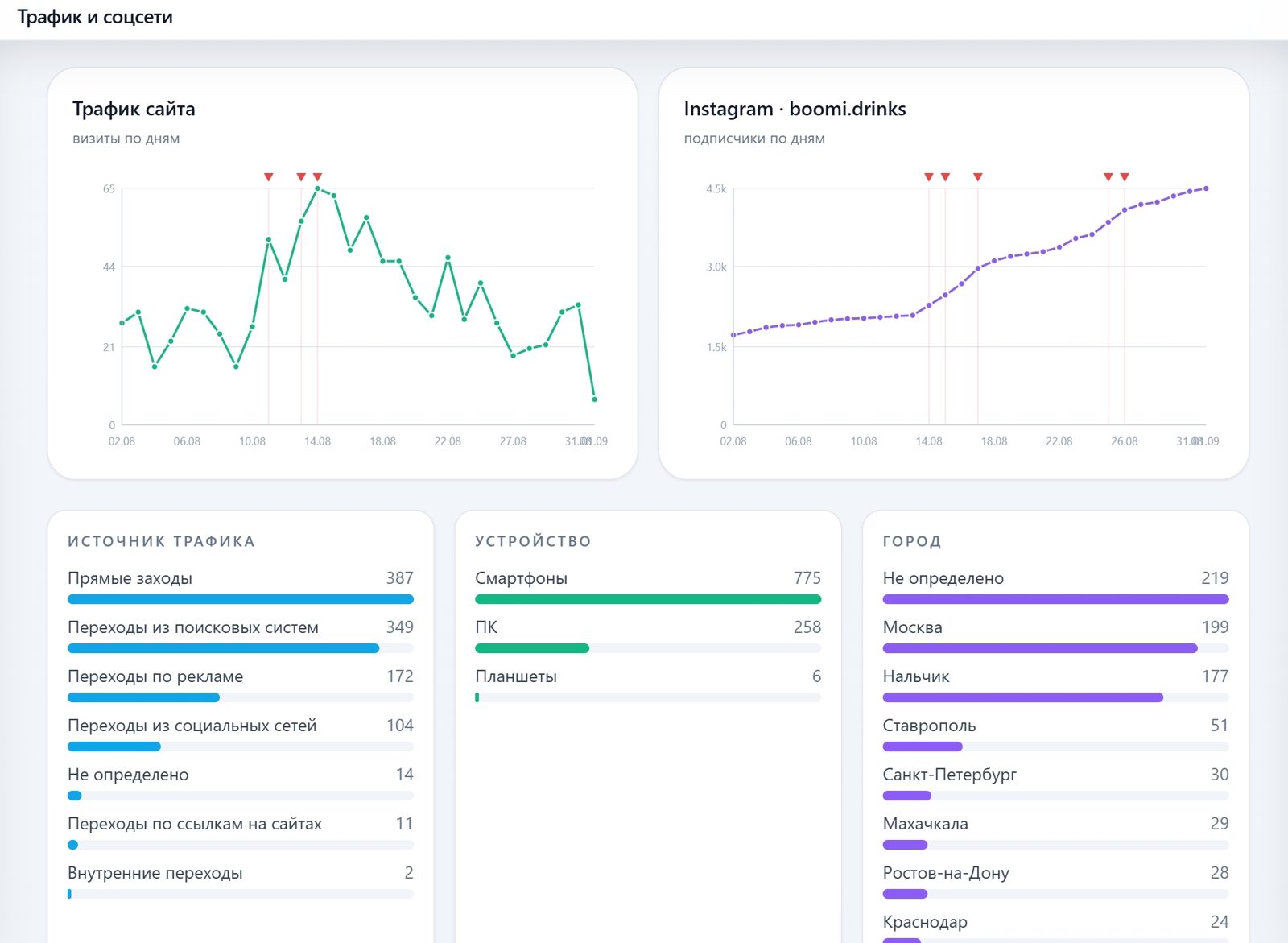Select the 'Санкт-Петербург' city row label
Viewport: 1288px width, 943px height.
[950, 775]
